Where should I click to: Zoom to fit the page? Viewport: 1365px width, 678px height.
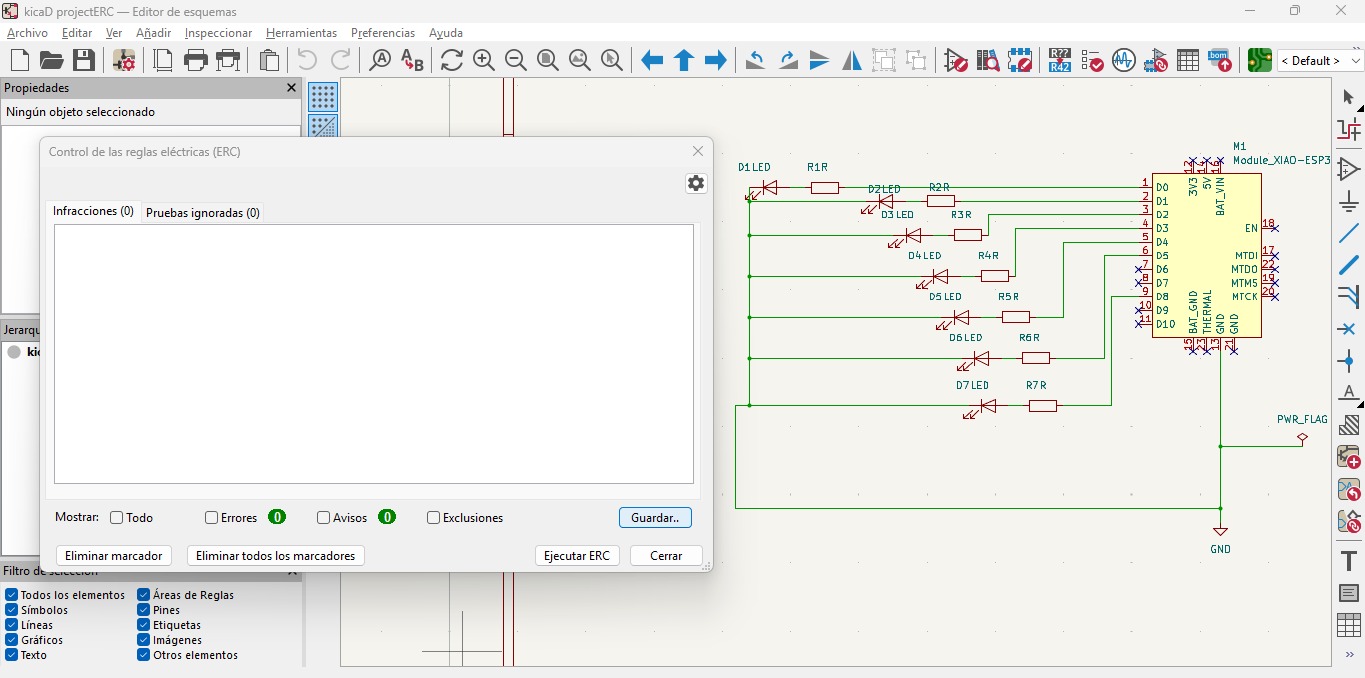tap(548, 60)
